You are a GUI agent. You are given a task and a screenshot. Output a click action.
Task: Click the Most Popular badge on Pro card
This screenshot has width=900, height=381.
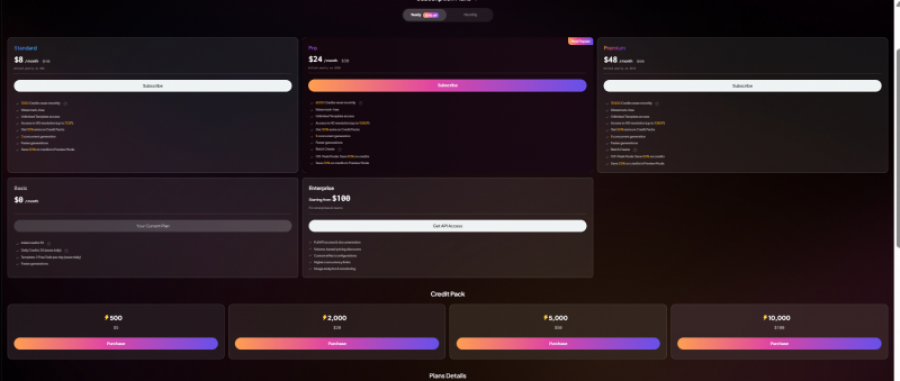click(580, 41)
